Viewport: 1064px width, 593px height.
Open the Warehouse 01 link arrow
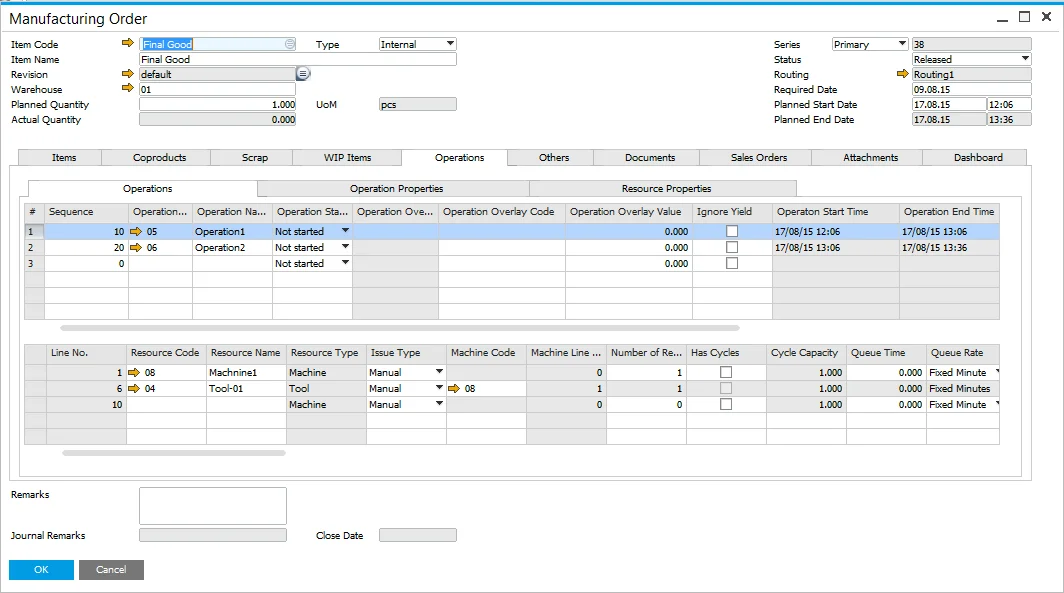[x=127, y=89]
